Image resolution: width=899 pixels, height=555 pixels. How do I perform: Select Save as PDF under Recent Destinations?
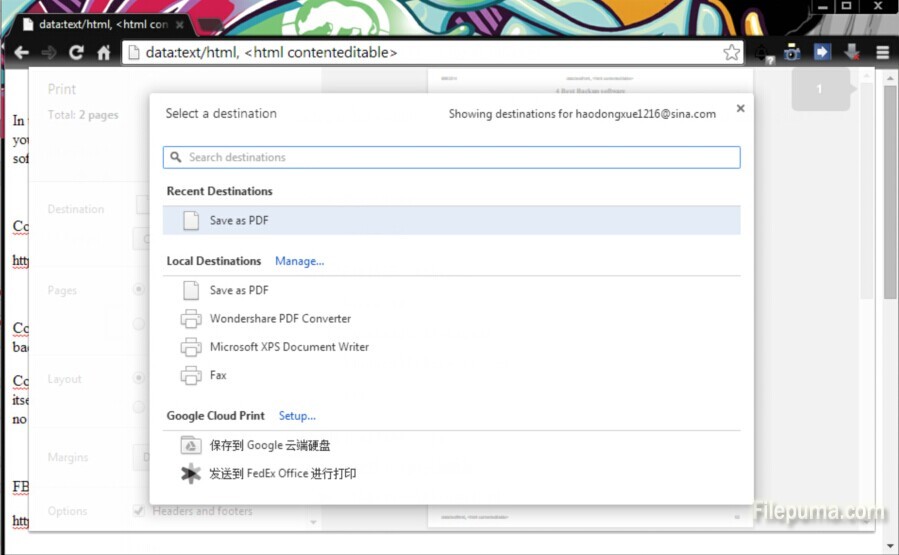tap(239, 221)
